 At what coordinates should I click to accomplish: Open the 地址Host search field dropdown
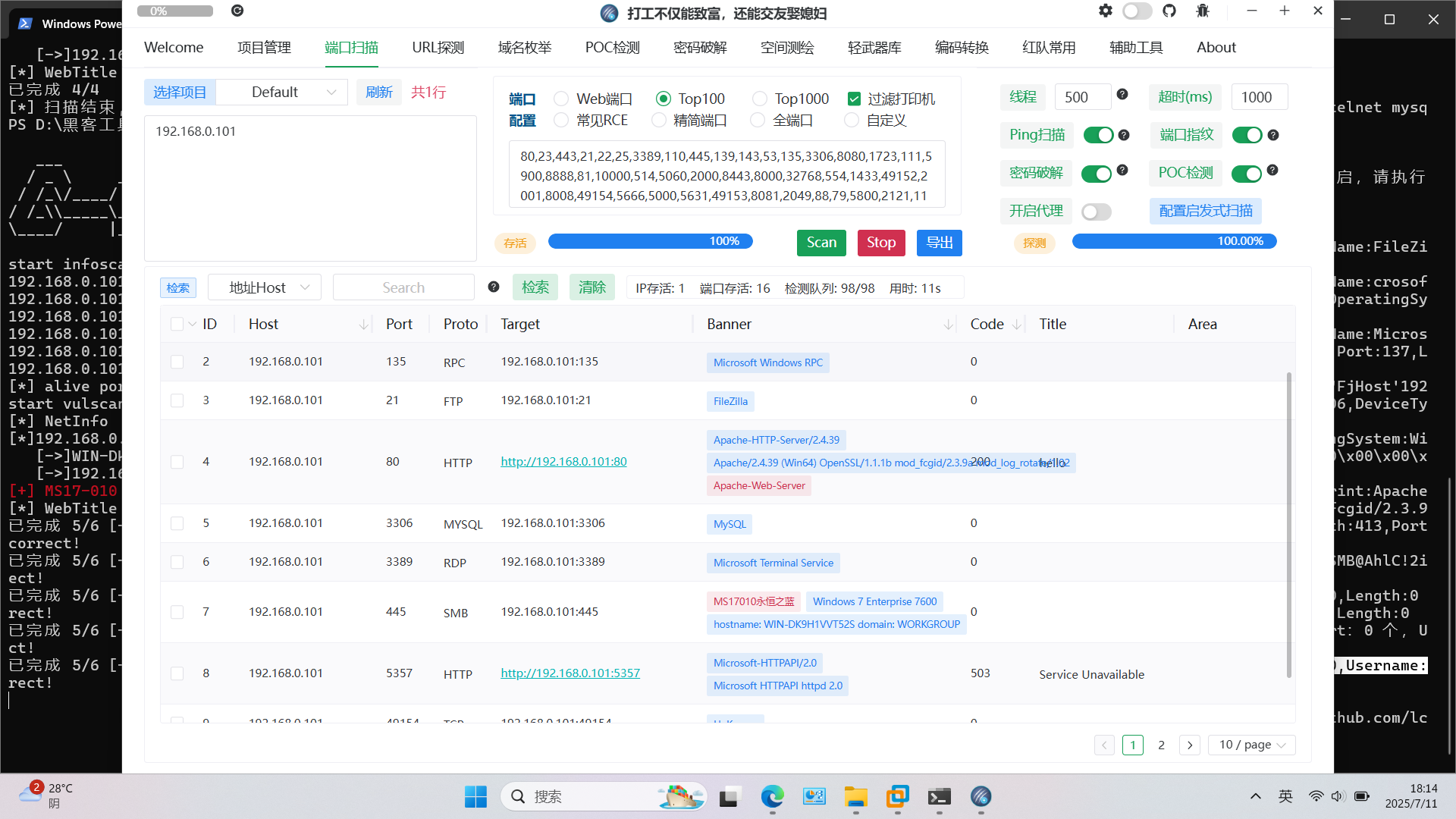[x=264, y=287]
